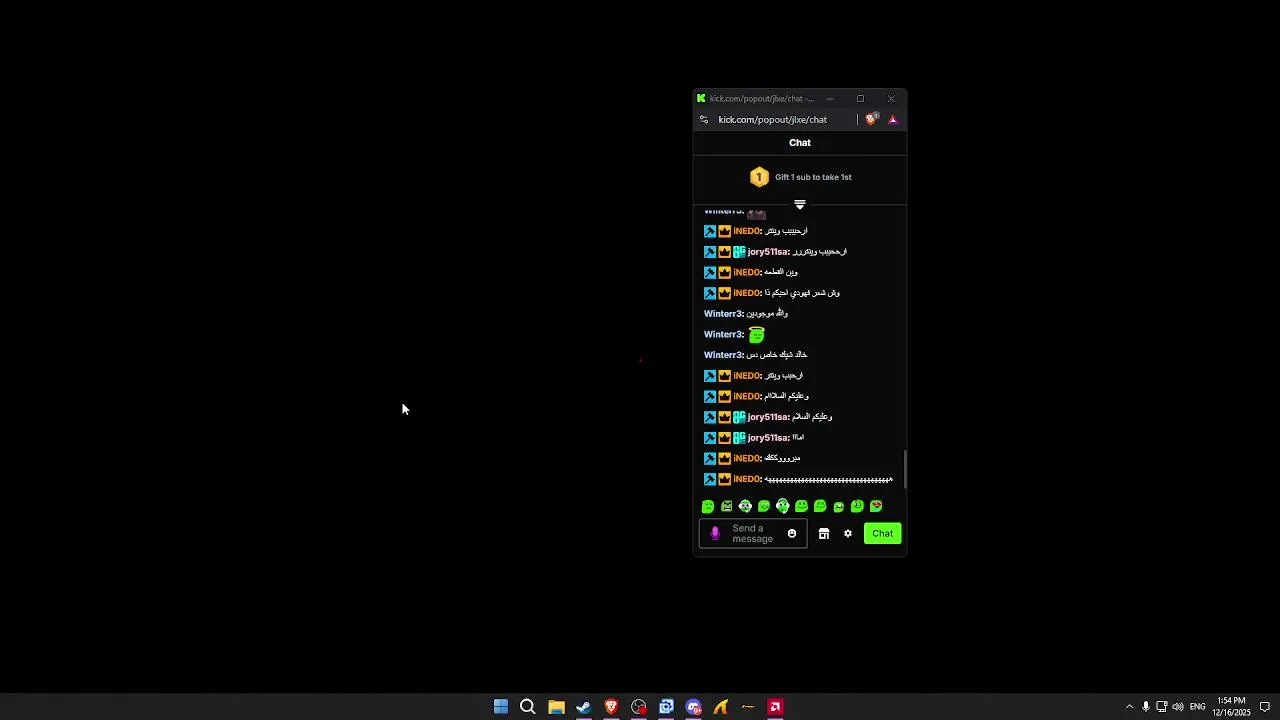Click the kick.com/popout/jlxe/chat address bar URL
The width and height of the screenshot is (1280, 720).
point(772,120)
